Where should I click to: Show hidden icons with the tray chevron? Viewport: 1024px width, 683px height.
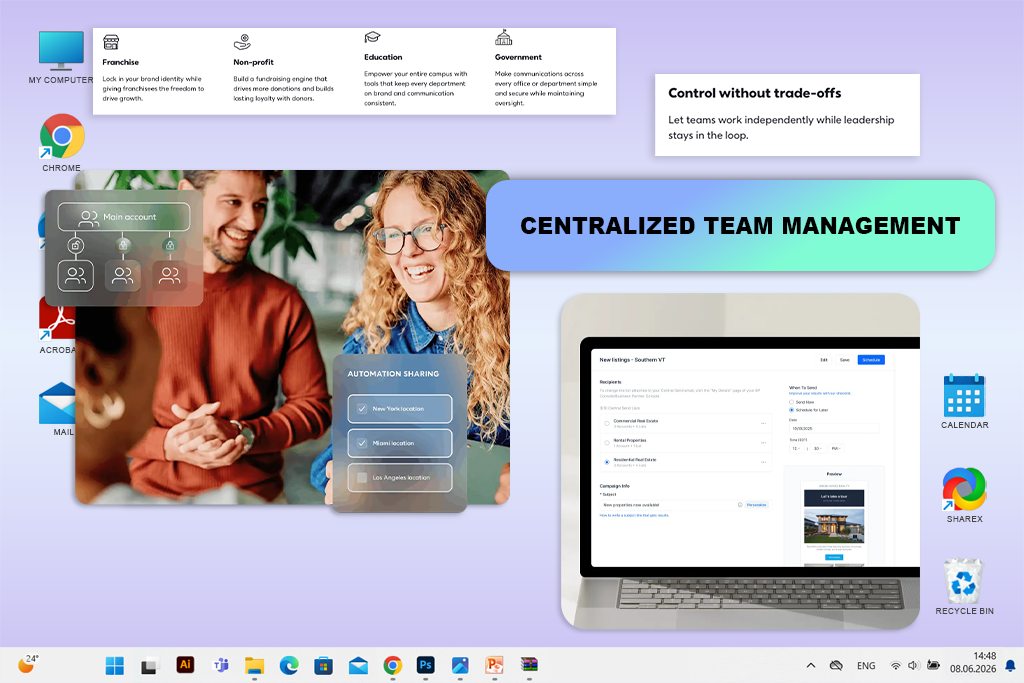[x=810, y=665]
